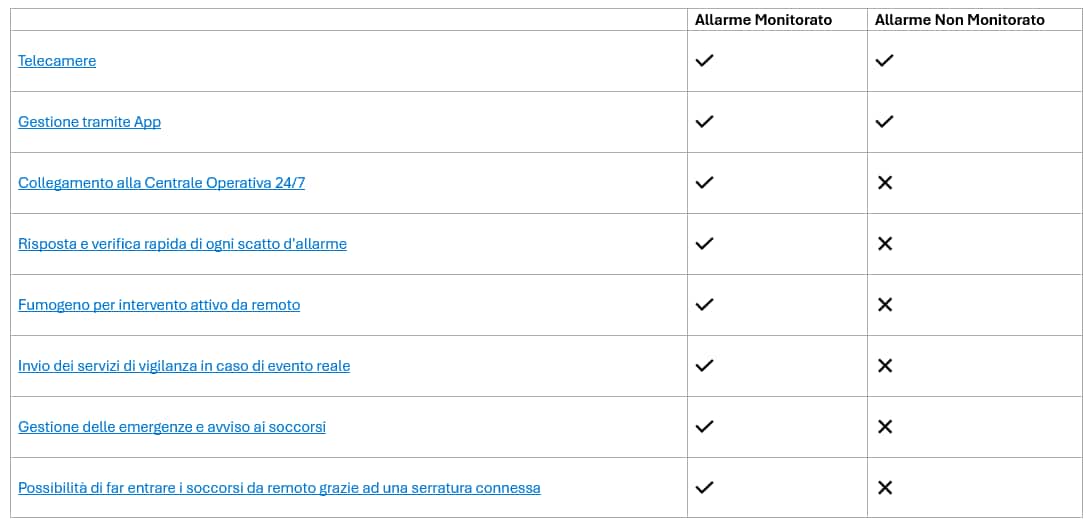Click the X icon for Invio servizi vigilanza
The height and width of the screenshot is (523, 1087).
tap(884, 366)
